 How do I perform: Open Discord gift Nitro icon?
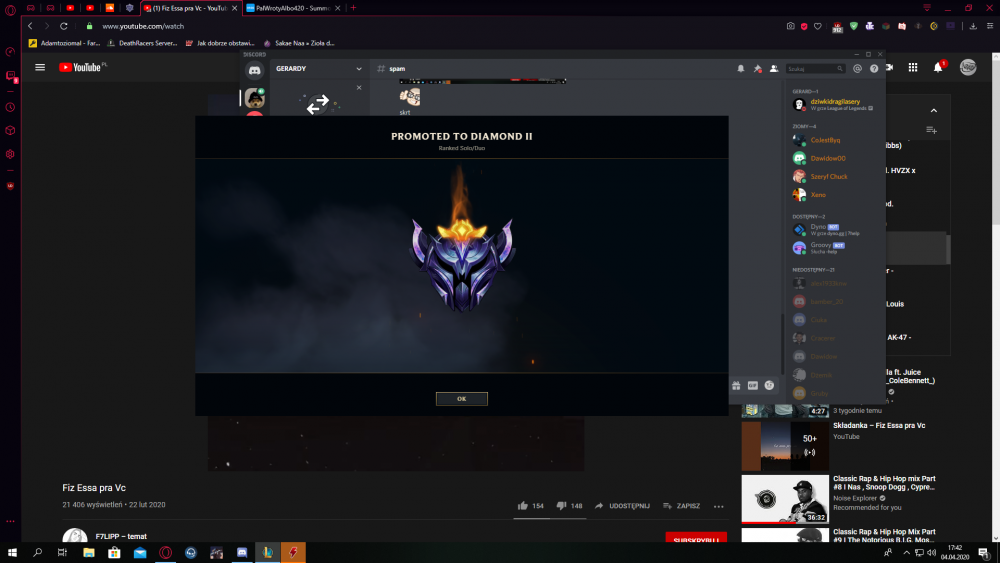736,385
